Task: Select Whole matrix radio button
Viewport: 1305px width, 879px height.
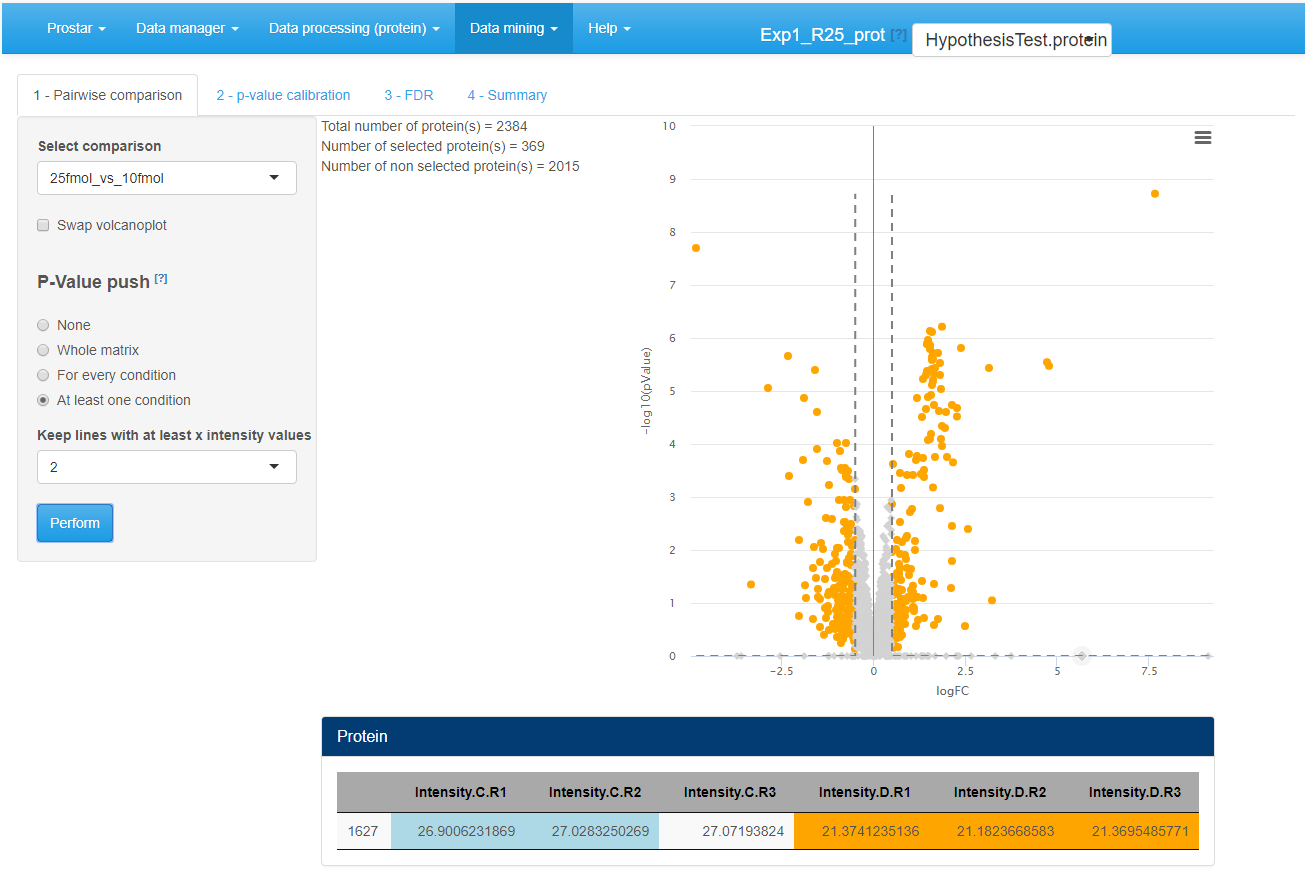Action: coord(43,350)
